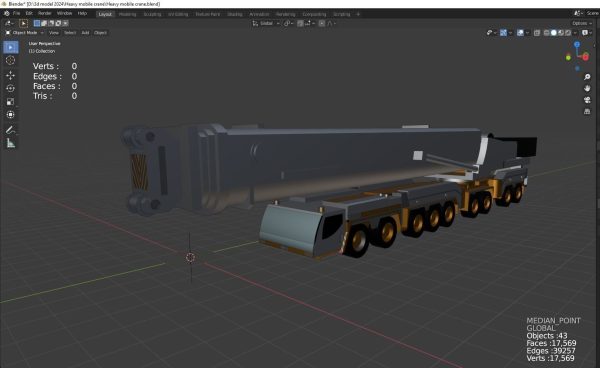Viewport: 600px width, 368px height.
Task: Switch to the Scripting workspace tab
Action: (x=342, y=14)
